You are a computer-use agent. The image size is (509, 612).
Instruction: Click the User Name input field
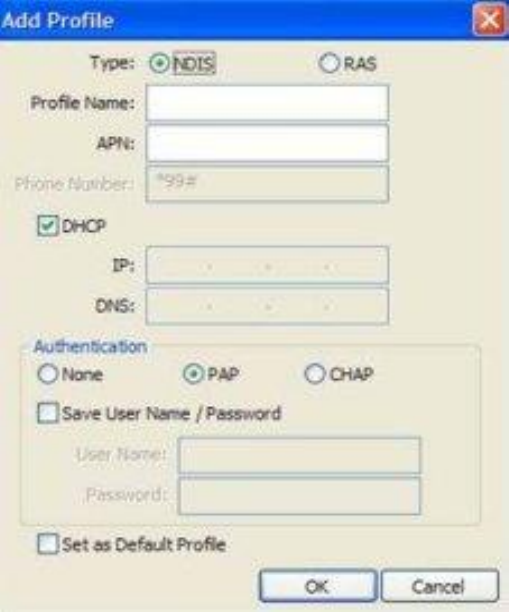(299, 456)
